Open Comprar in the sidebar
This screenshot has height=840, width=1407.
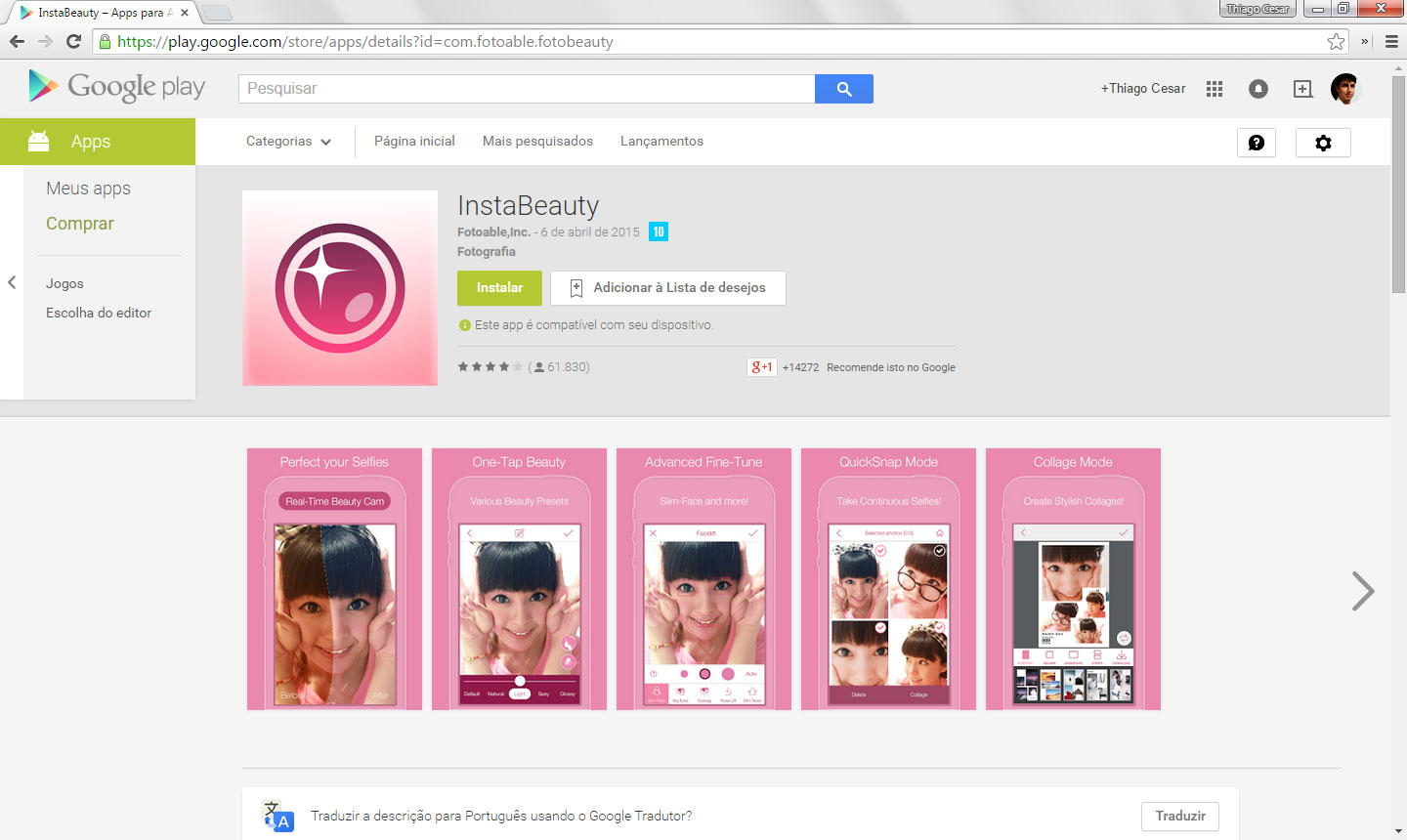click(x=80, y=224)
